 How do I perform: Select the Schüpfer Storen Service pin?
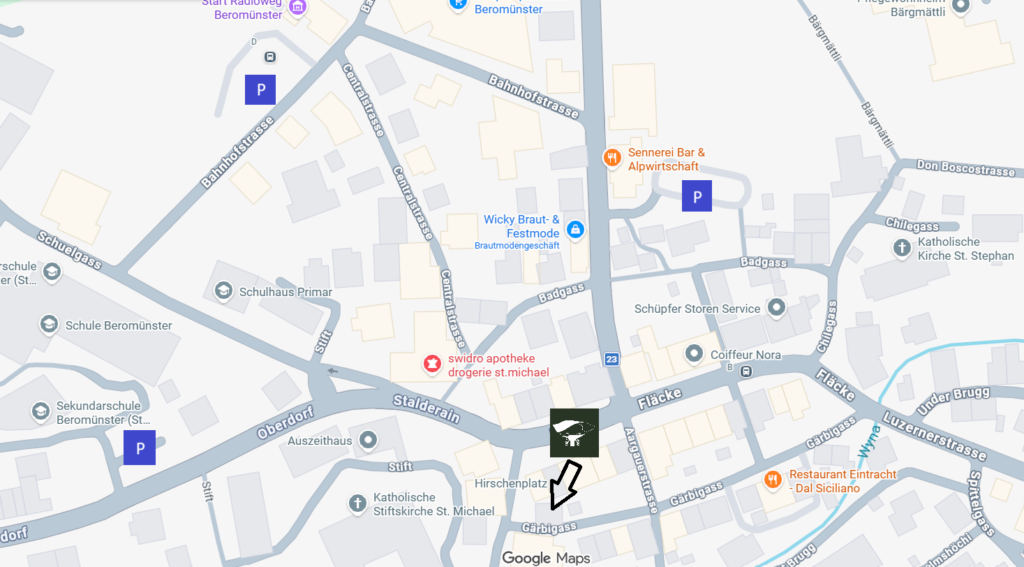(x=776, y=307)
